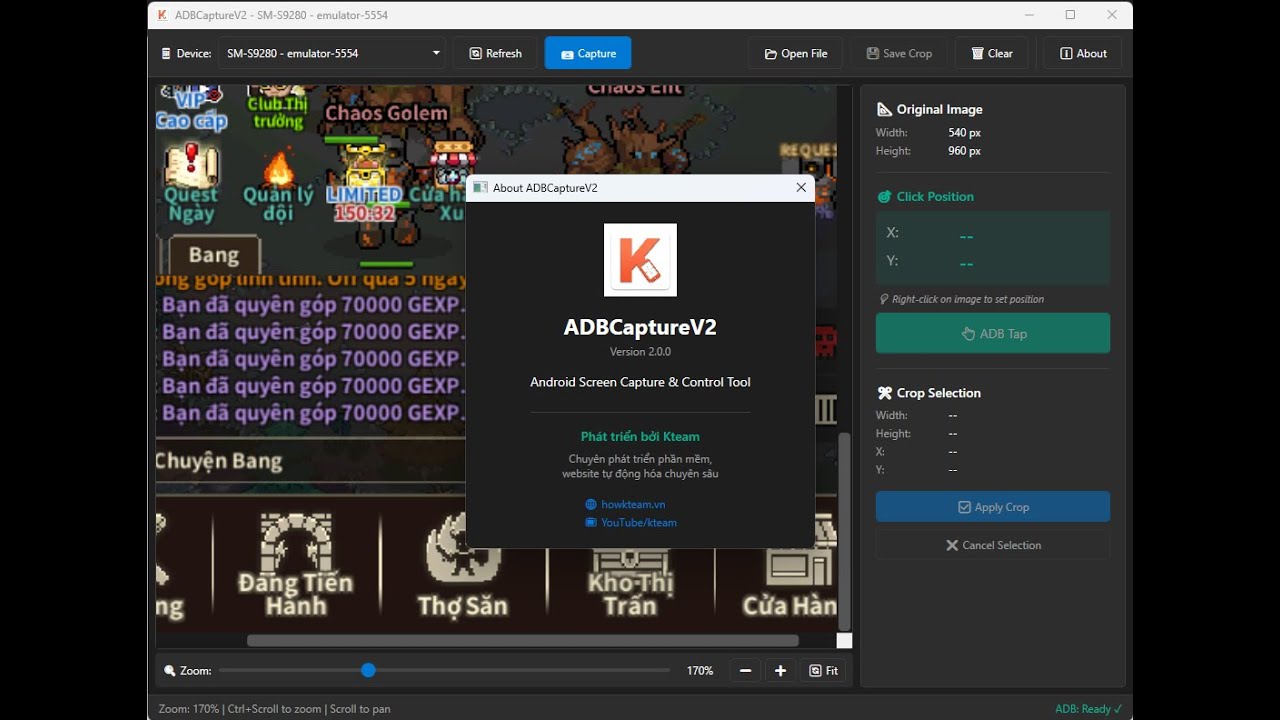Click the X click position value field
Viewport: 1280px width, 720px height.
point(966,235)
